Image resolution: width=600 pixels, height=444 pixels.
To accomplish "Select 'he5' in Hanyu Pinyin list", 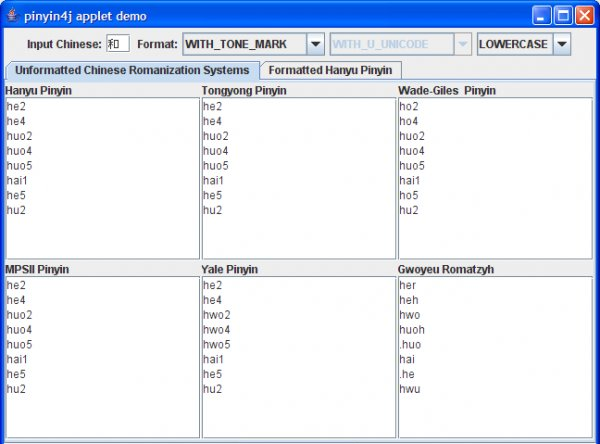I will [x=16, y=195].
